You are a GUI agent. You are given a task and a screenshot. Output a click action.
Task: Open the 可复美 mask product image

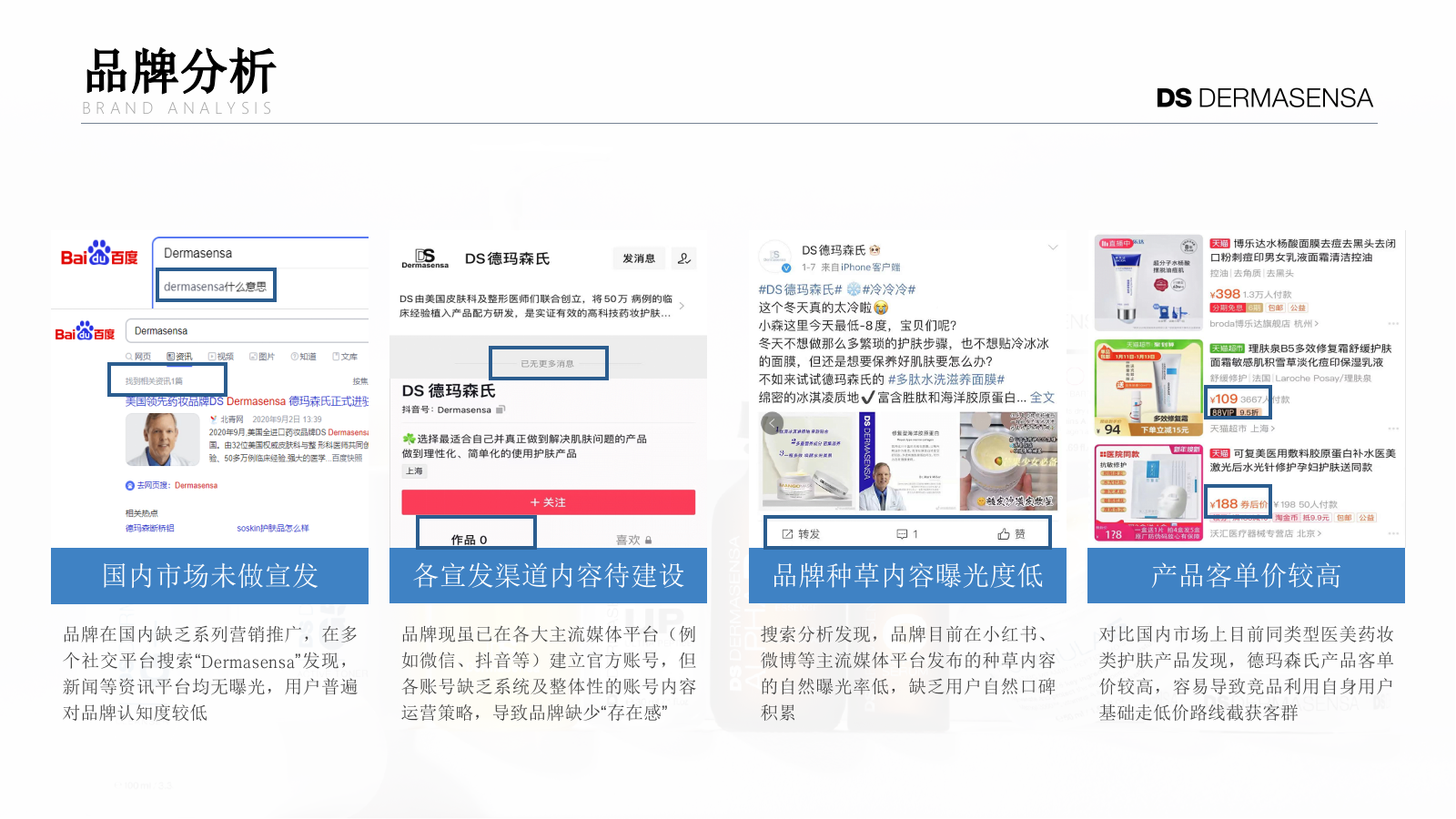[1149, 493]
